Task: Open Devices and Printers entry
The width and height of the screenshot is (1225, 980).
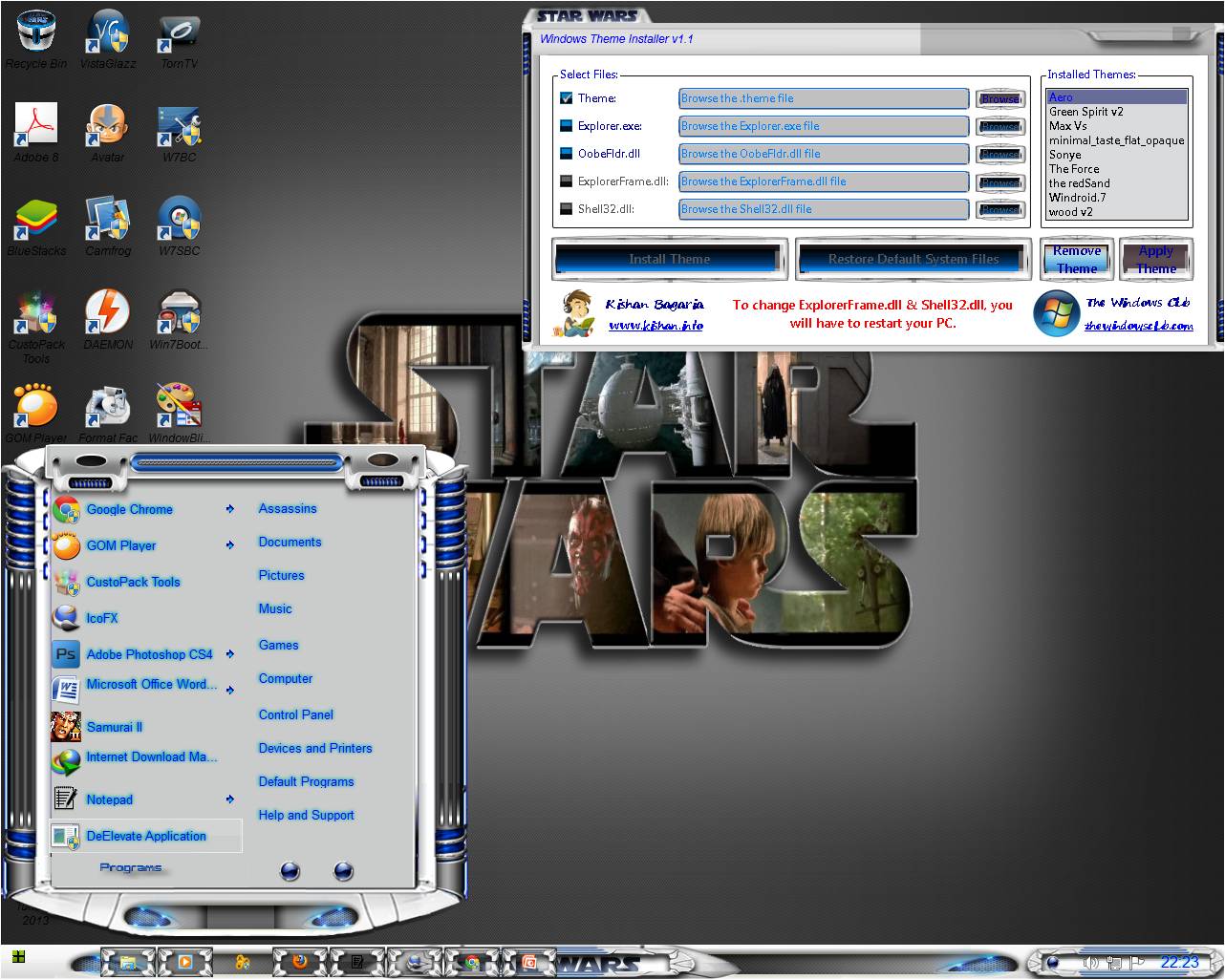Action: (x=315, y=748)
